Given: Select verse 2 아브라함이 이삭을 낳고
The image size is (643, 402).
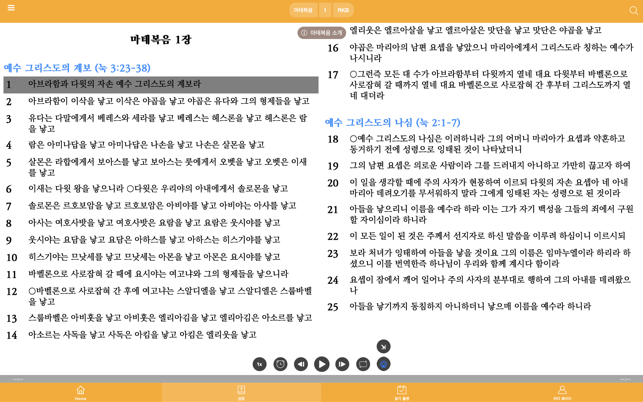Looking at the screenshot, I should tap(161, 101).
